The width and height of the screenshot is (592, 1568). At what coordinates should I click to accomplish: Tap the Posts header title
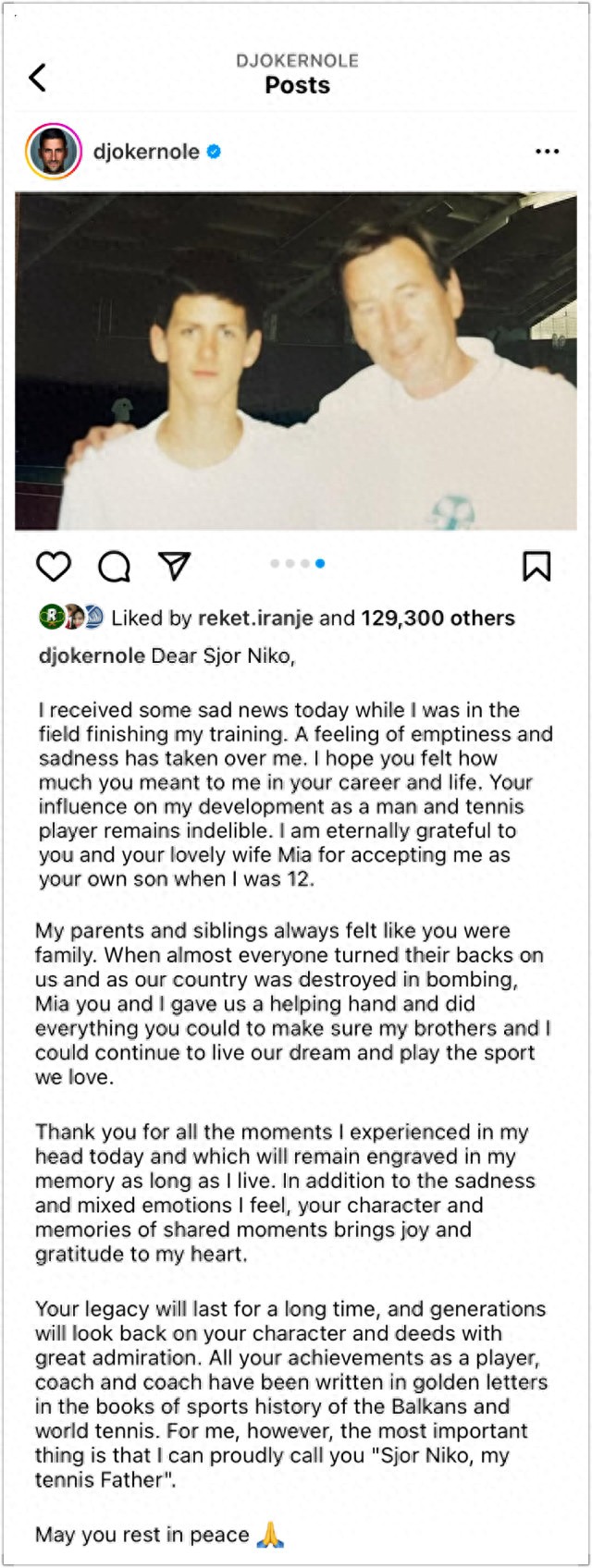[x=297, y=85]
